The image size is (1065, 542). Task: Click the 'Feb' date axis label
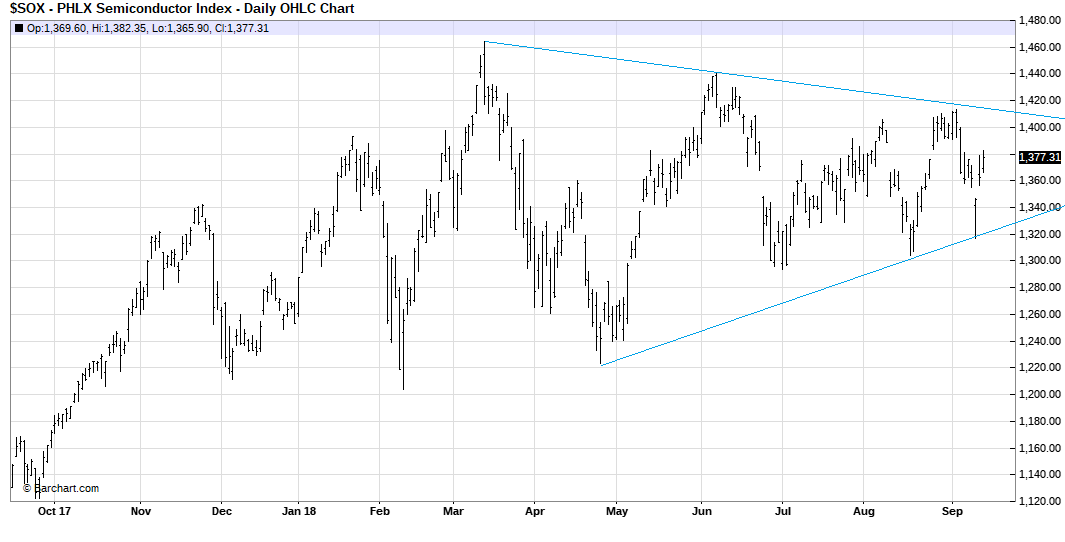click(x=380, y=511)
